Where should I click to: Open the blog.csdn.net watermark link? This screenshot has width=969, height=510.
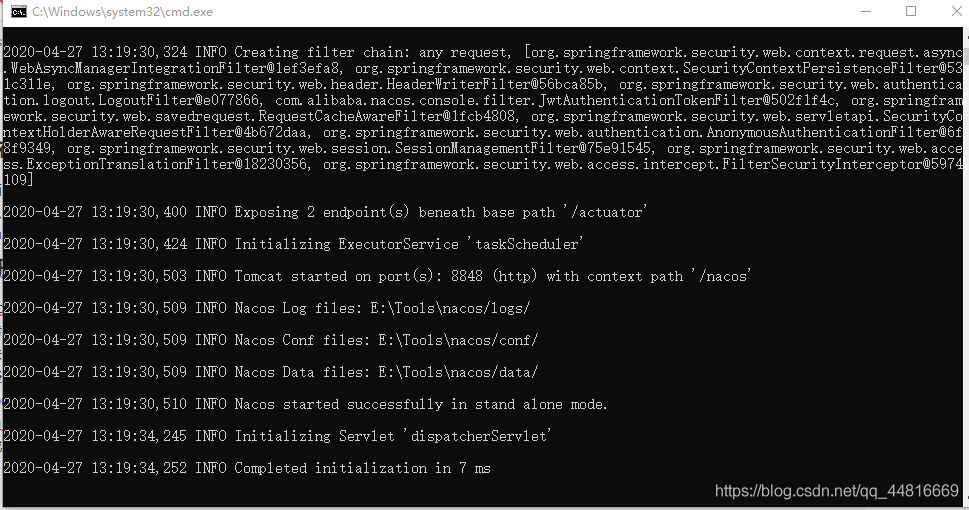(x=837, y=491)
